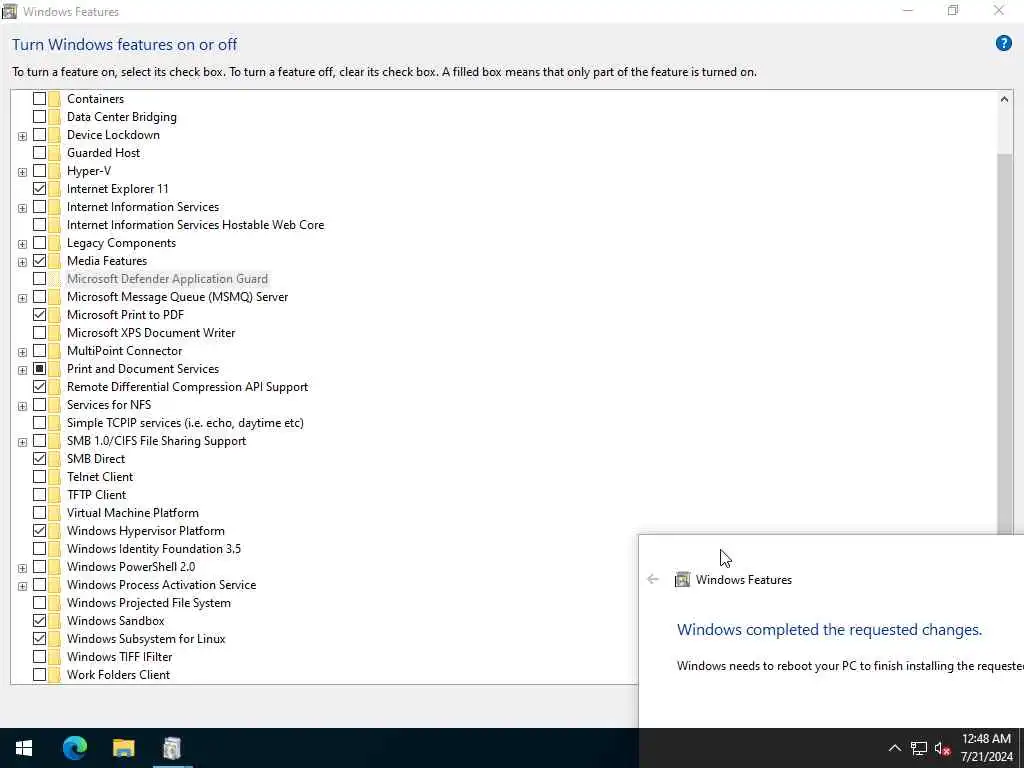Expand SMB 1.0/CIFS File Sharing Support

(x=22, y=442)
